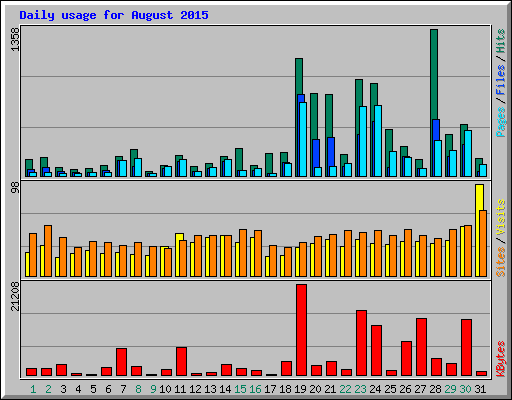
Task: Click the 'Pages' legend label
Action: (x=501, y=122)
